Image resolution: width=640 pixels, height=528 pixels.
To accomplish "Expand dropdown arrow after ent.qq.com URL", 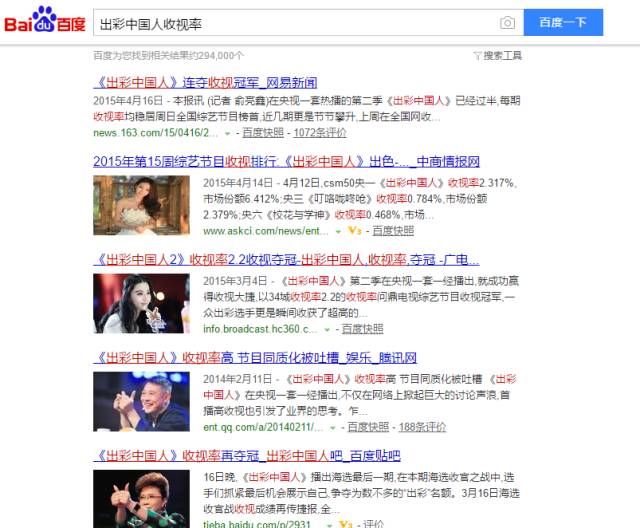I will 333,428.
